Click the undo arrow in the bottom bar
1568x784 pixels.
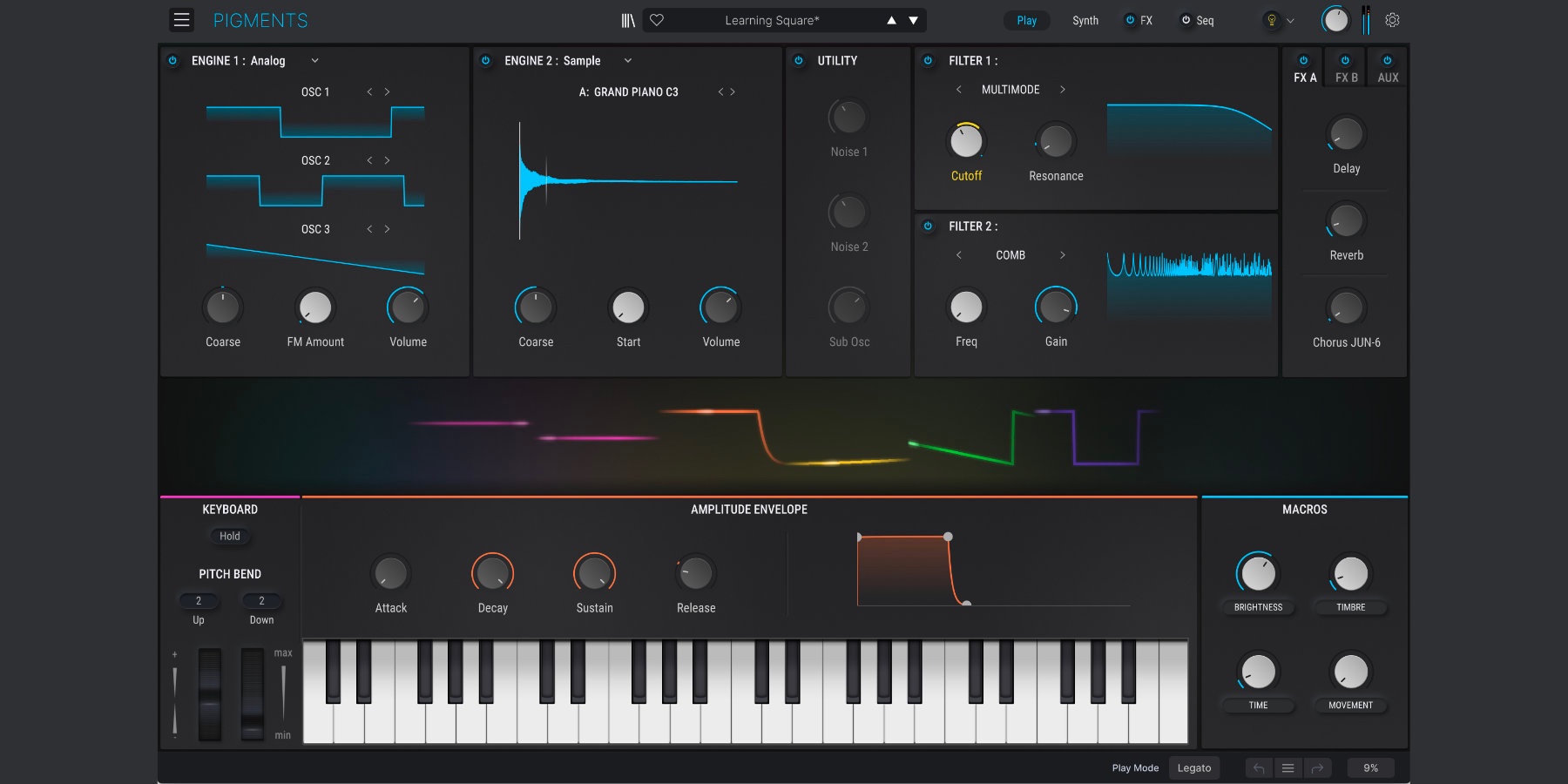(1258, 767)
